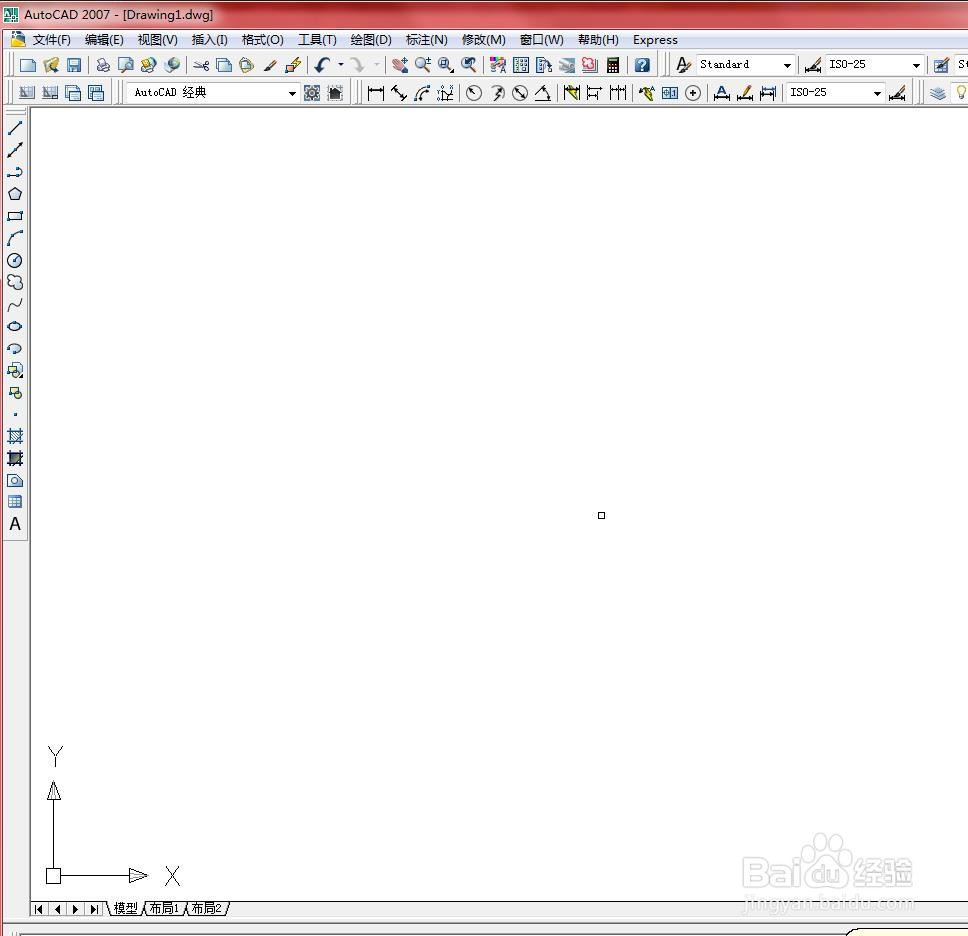
Task: Select the Revision Cloud tool
Action: pos(15,282)
